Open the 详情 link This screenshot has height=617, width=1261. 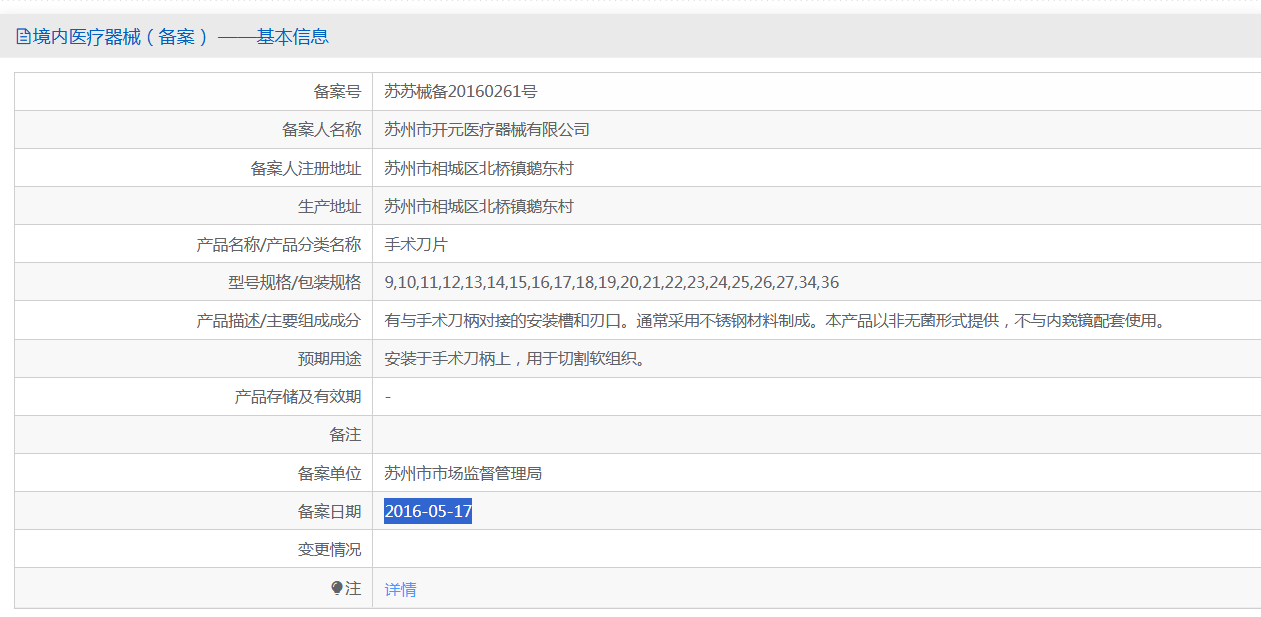400,589
